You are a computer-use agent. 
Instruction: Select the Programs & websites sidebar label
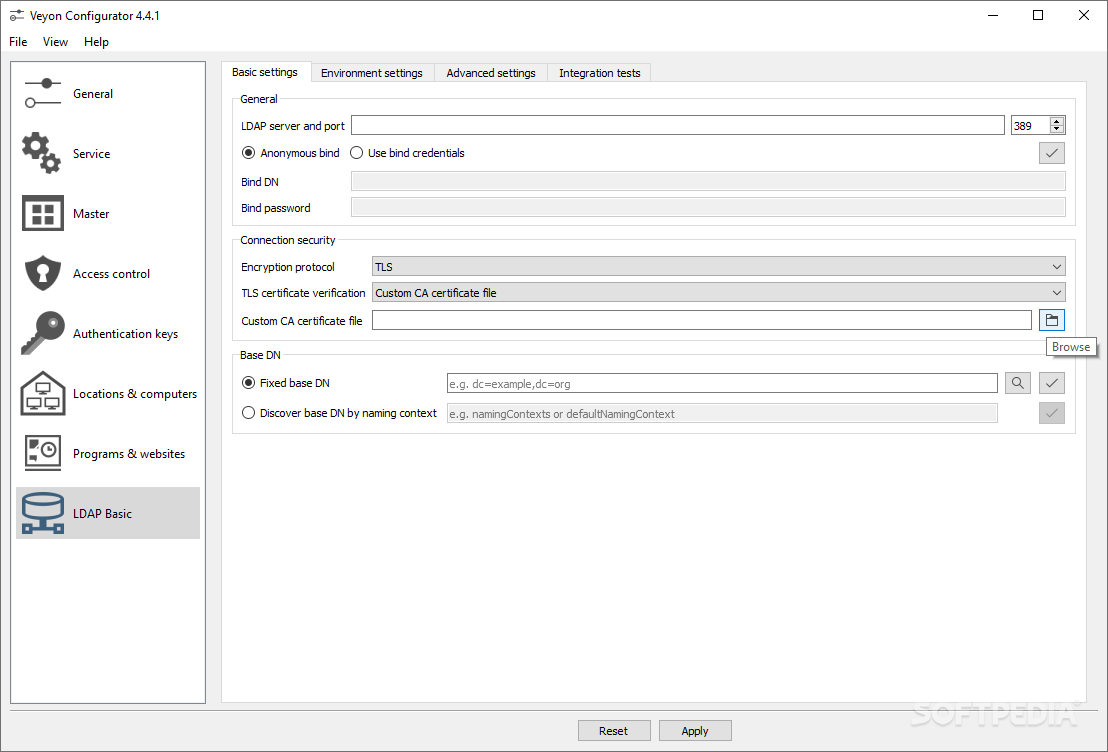pos(129,454)
